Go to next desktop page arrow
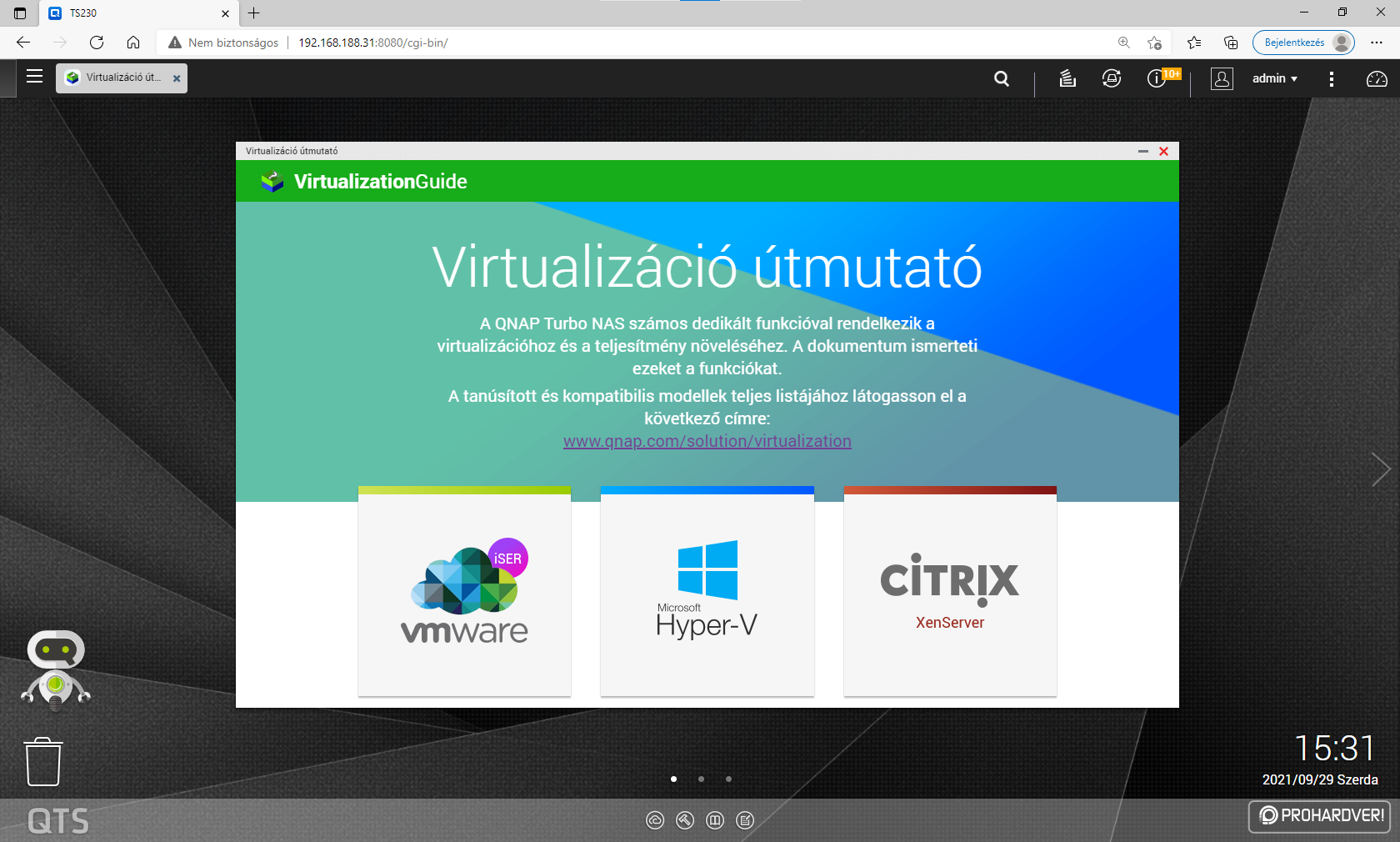 pyautogui.click(x=1381, y=469)
